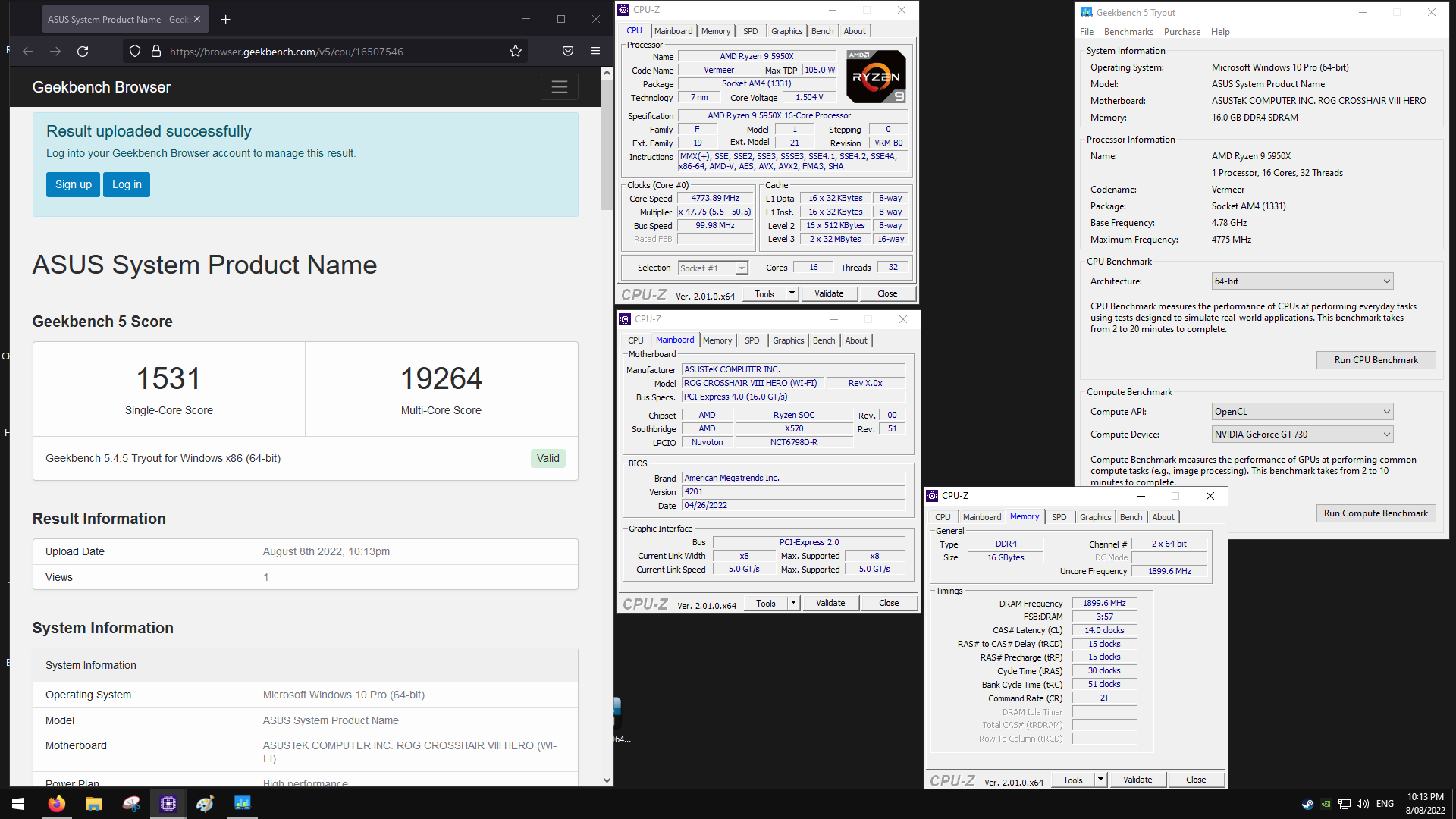Click the volume speaker tray icon
The height and width of the screenshot is (819, 1456).
point(1363,804)
